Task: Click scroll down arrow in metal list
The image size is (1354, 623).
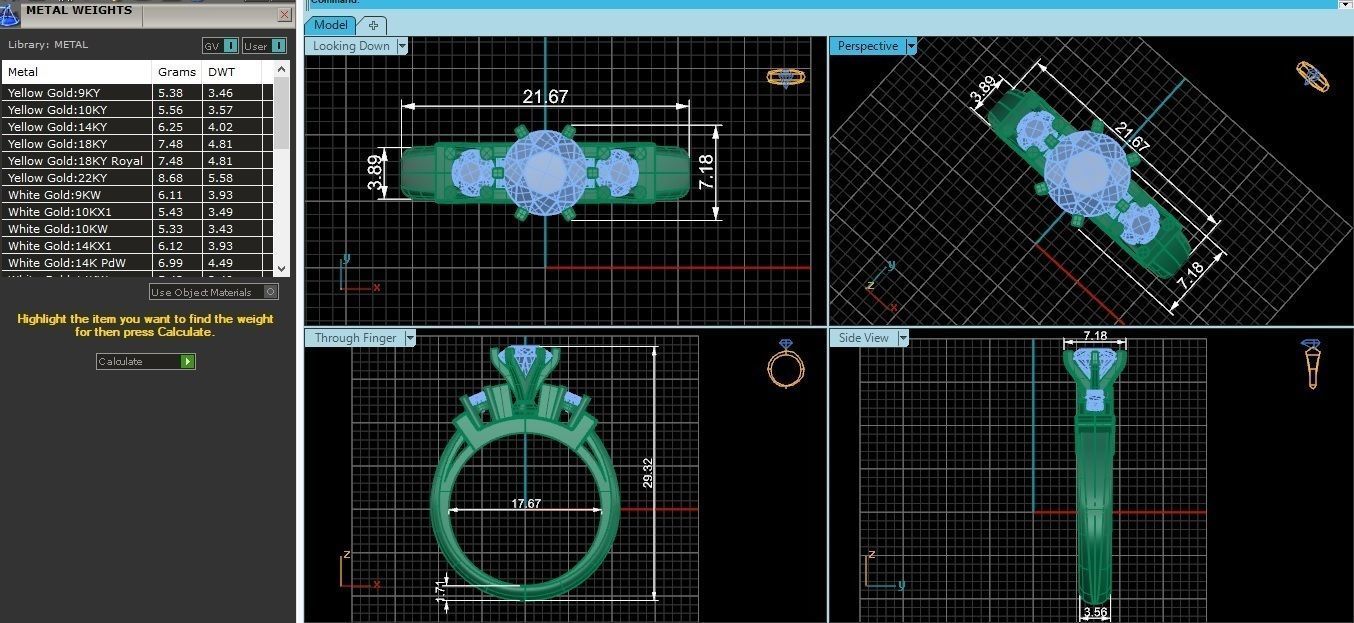Action: pos(281,268)
